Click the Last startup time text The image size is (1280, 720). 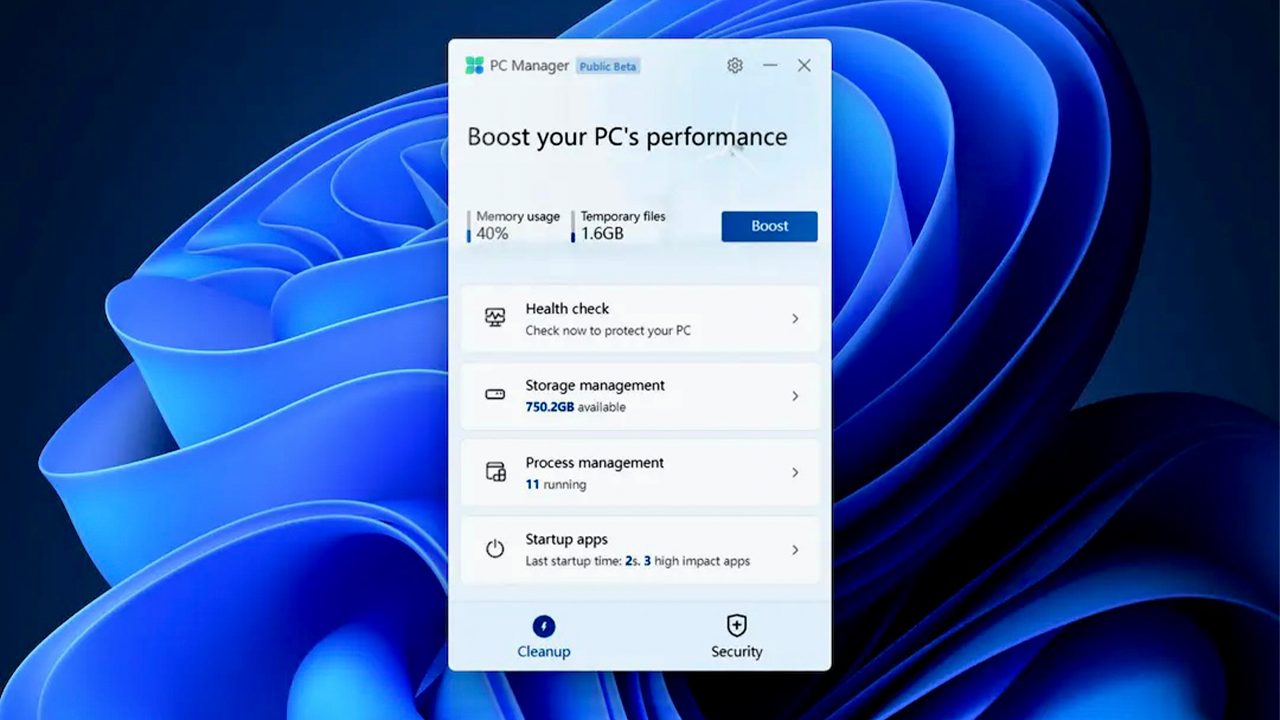[638, 561]
